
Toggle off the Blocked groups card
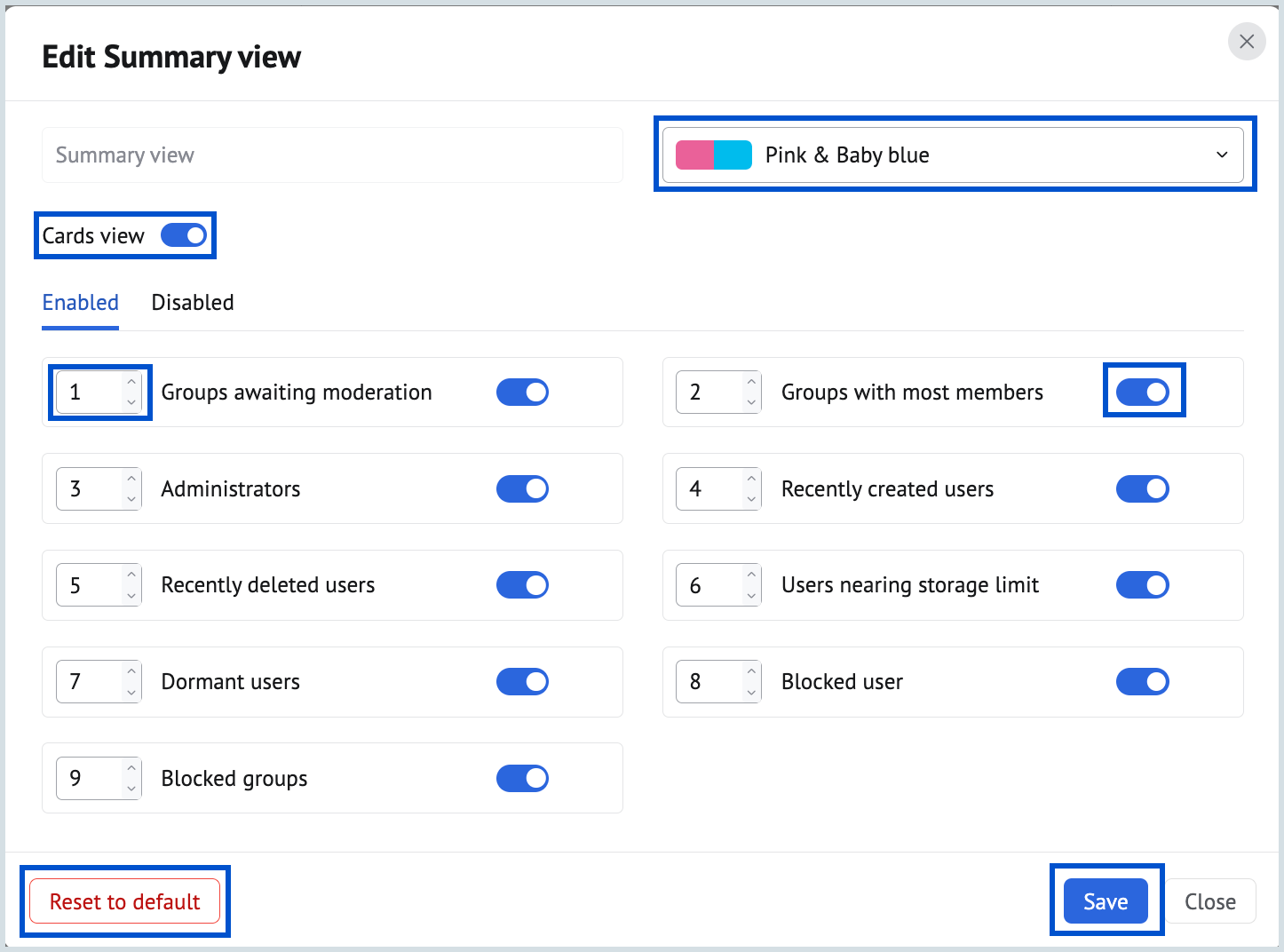point(522,778)
